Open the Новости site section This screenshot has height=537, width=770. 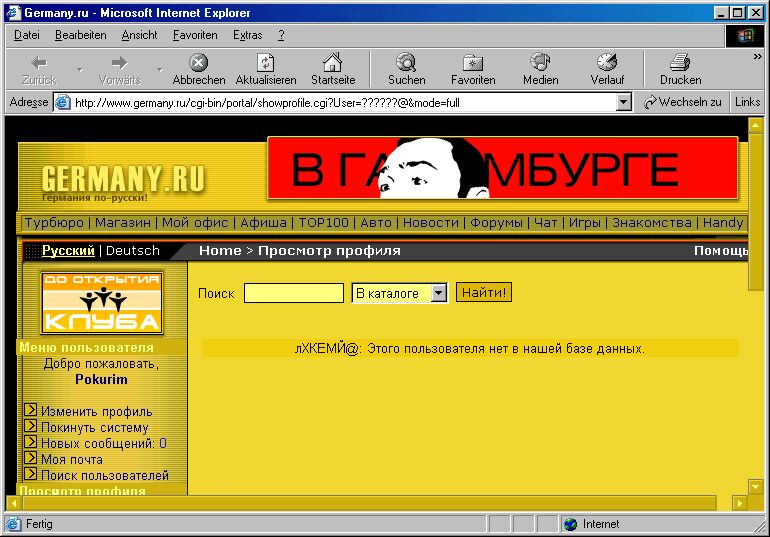point(431,223)
